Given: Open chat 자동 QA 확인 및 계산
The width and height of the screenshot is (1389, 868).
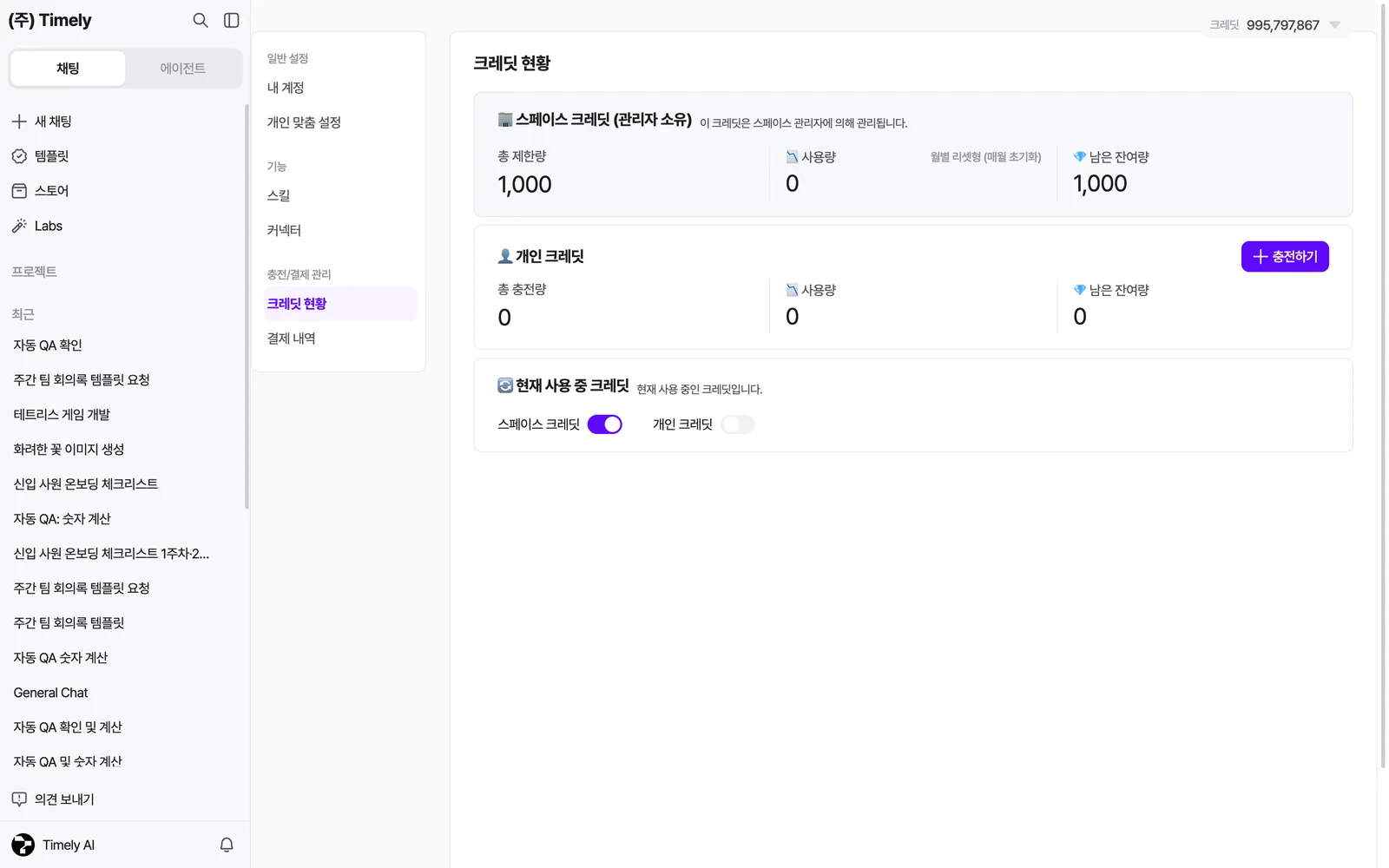Looking at the screenshot, I should point(68,727).
